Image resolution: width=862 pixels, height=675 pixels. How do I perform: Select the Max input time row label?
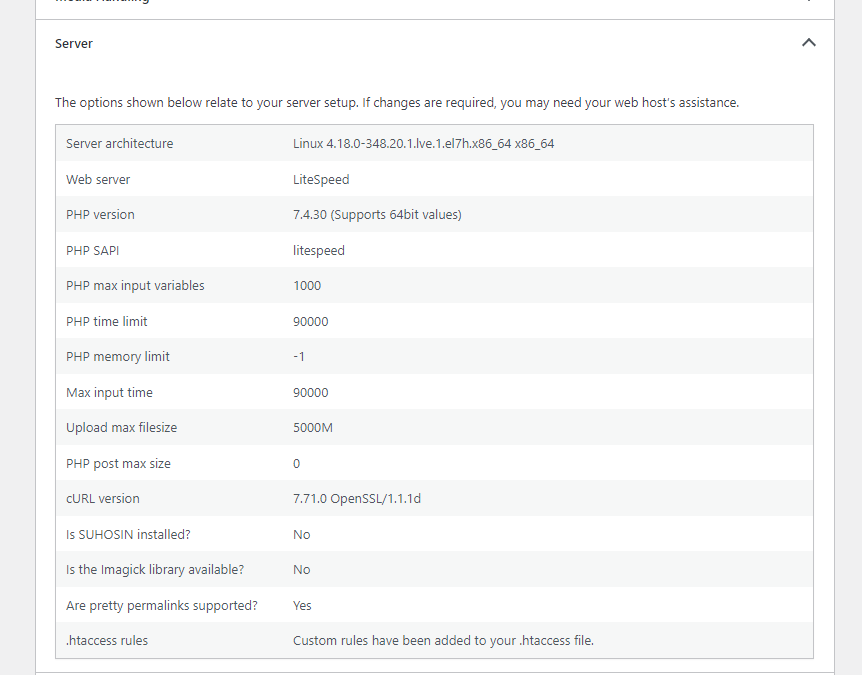pos(109,392)
